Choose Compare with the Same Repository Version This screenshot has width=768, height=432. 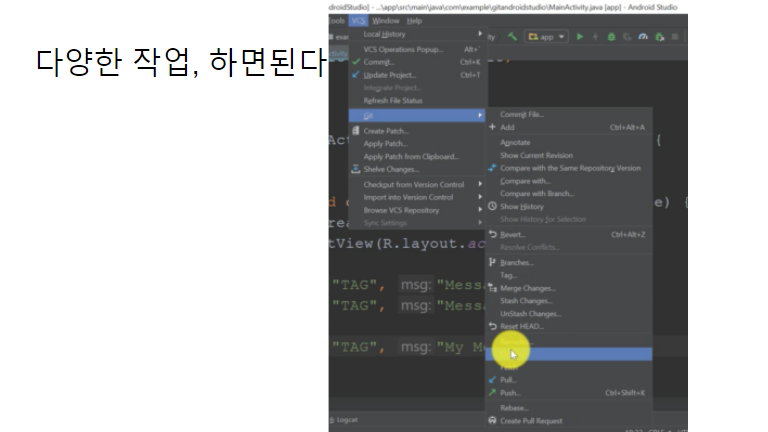(x=569, y=168)
